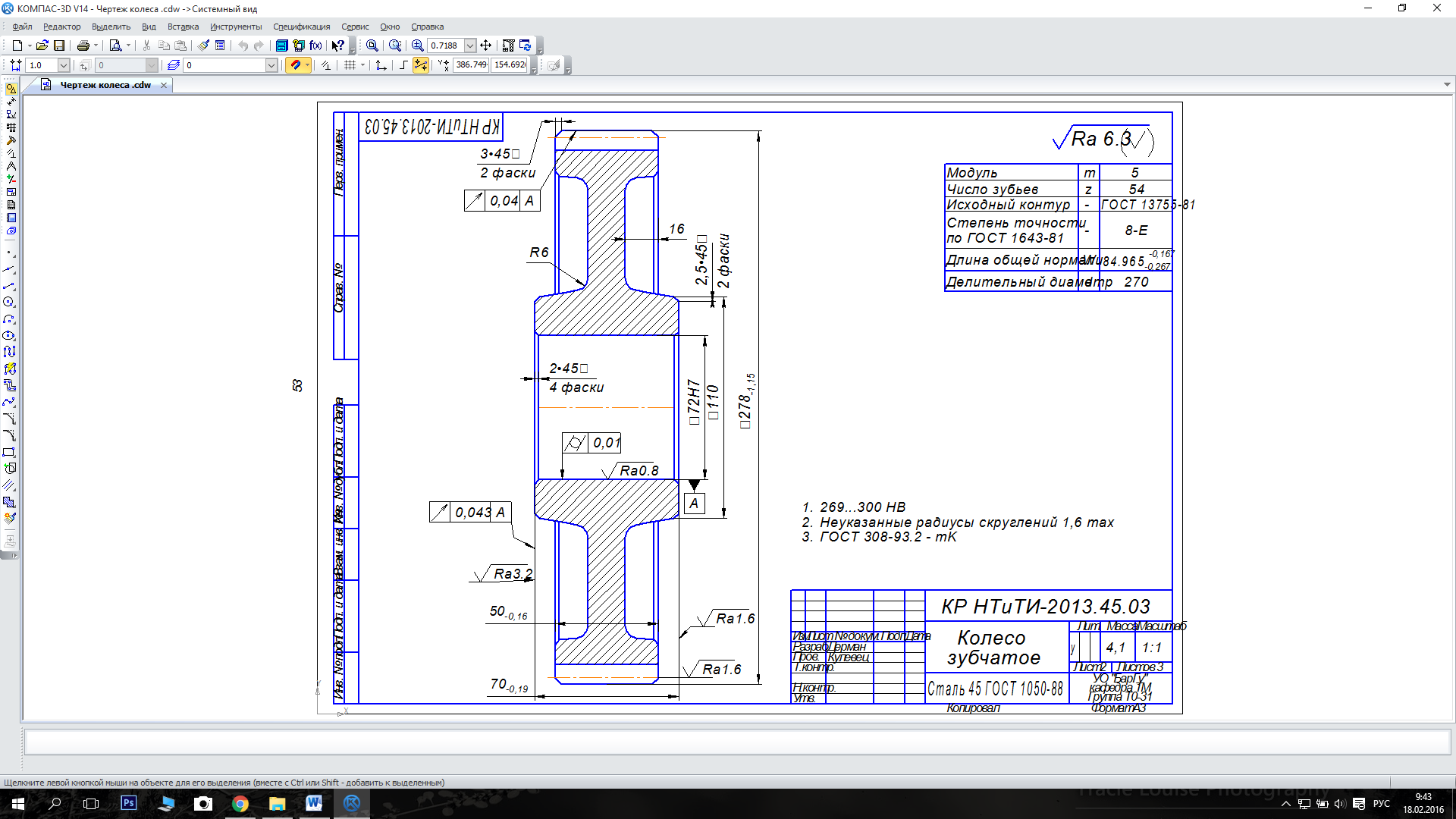Open the new document type arrow
This screenshot has width=1456, height=819.
[30, 45]
